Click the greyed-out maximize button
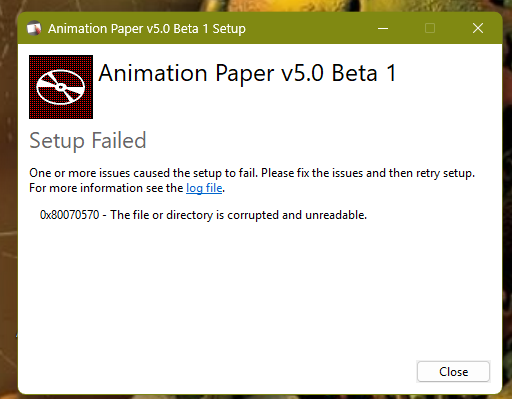The width and height of the screenshot is (512, 399). 430,28
